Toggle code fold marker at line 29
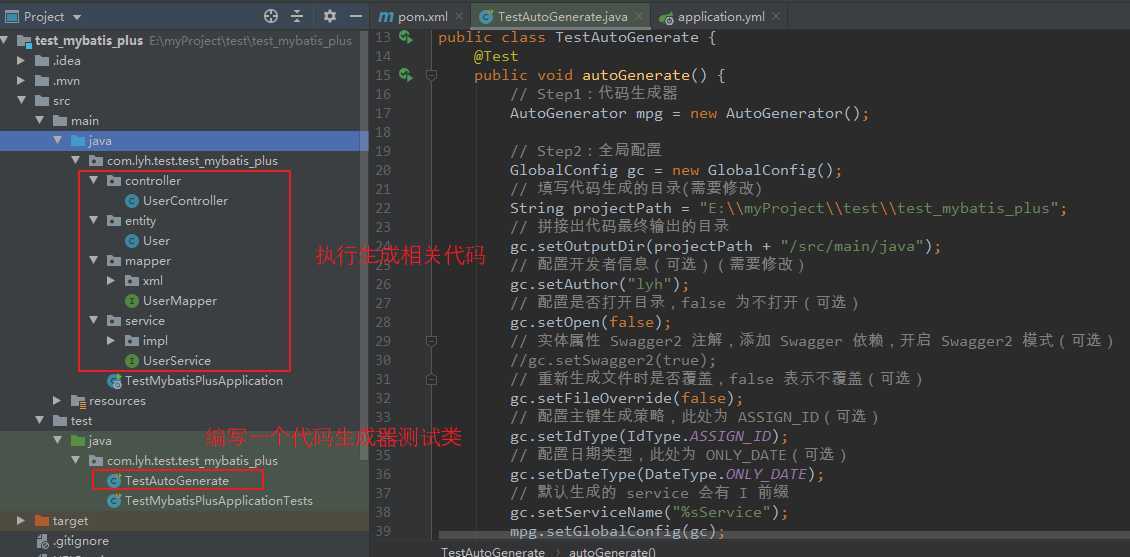The width and height of the screenshot is (1130, 557). 431,341
